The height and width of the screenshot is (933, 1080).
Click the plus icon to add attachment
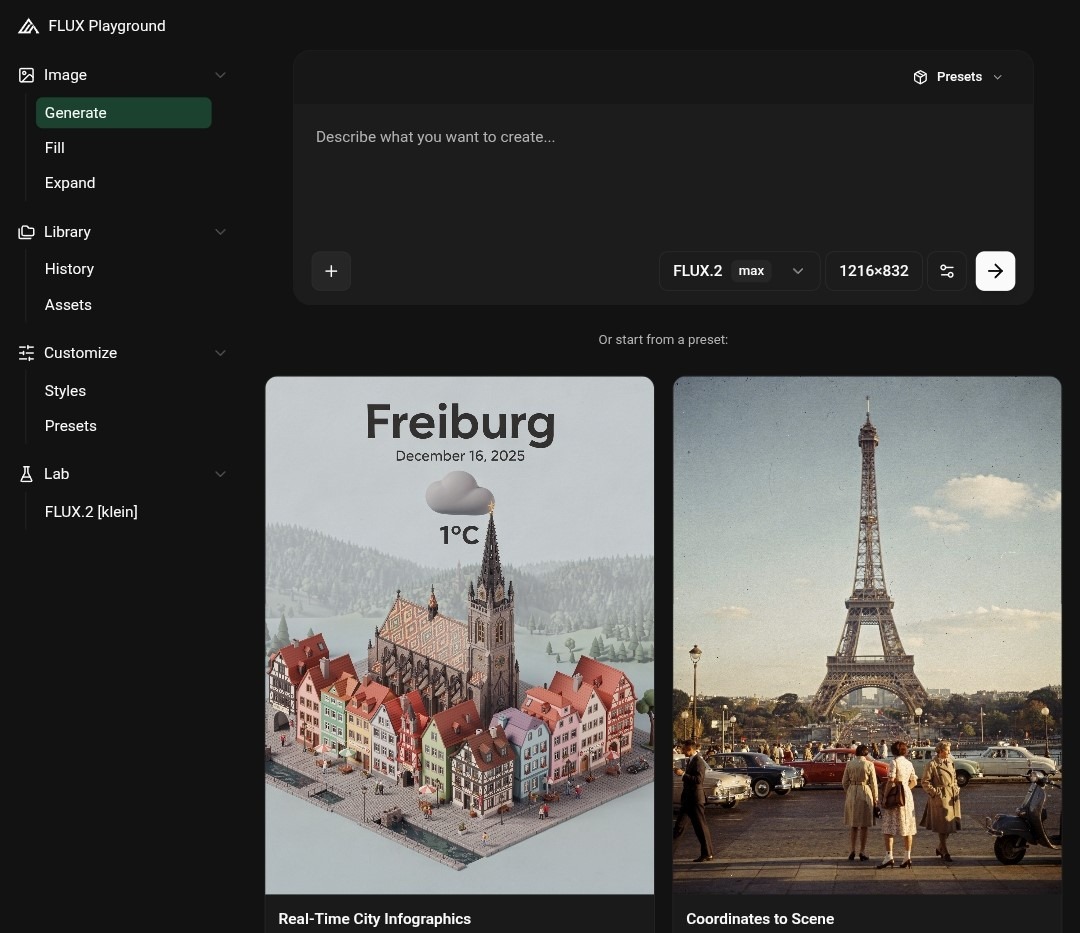(x=331, y=271)
